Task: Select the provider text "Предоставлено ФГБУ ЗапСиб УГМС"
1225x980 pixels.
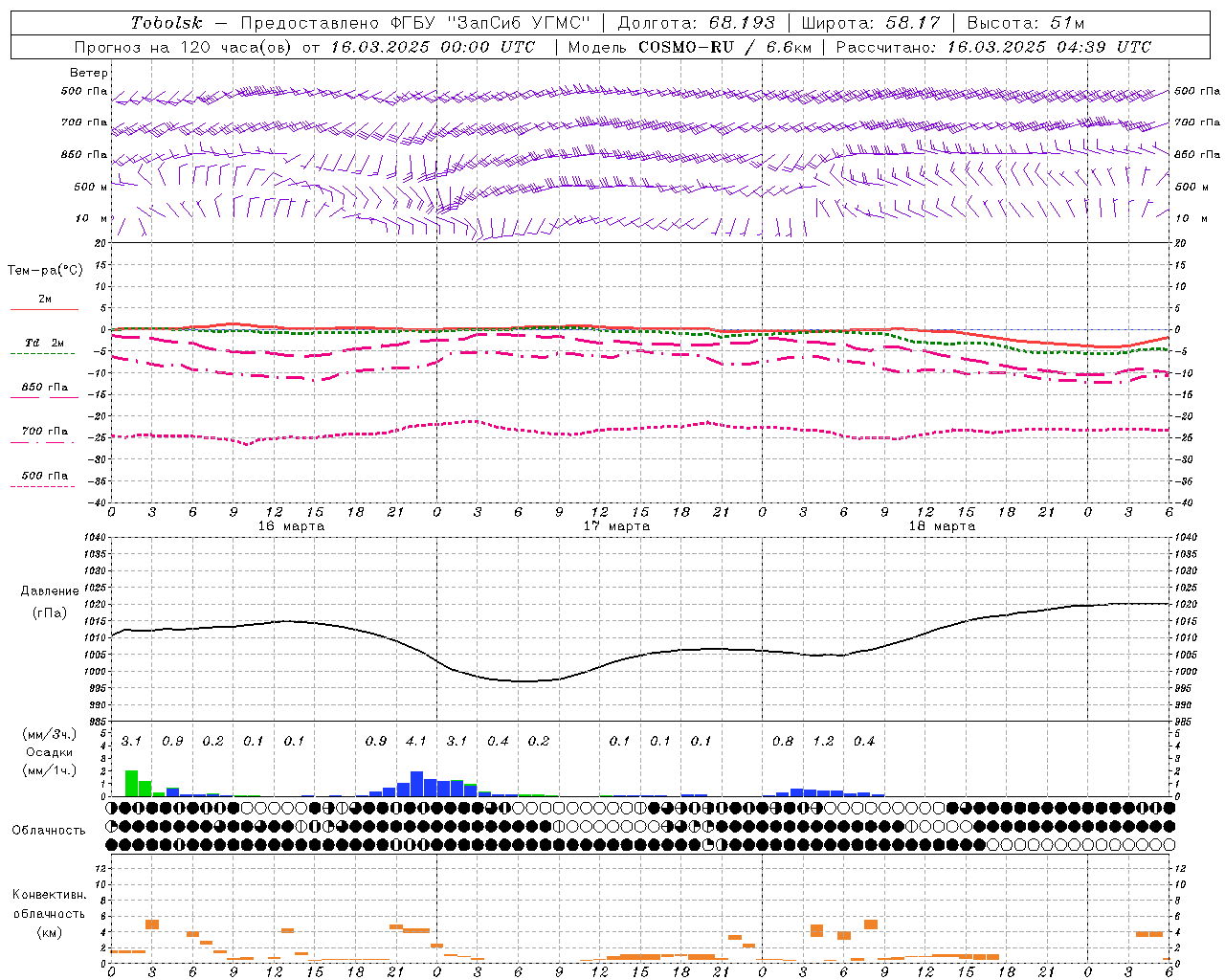Action: coord(415,23)
